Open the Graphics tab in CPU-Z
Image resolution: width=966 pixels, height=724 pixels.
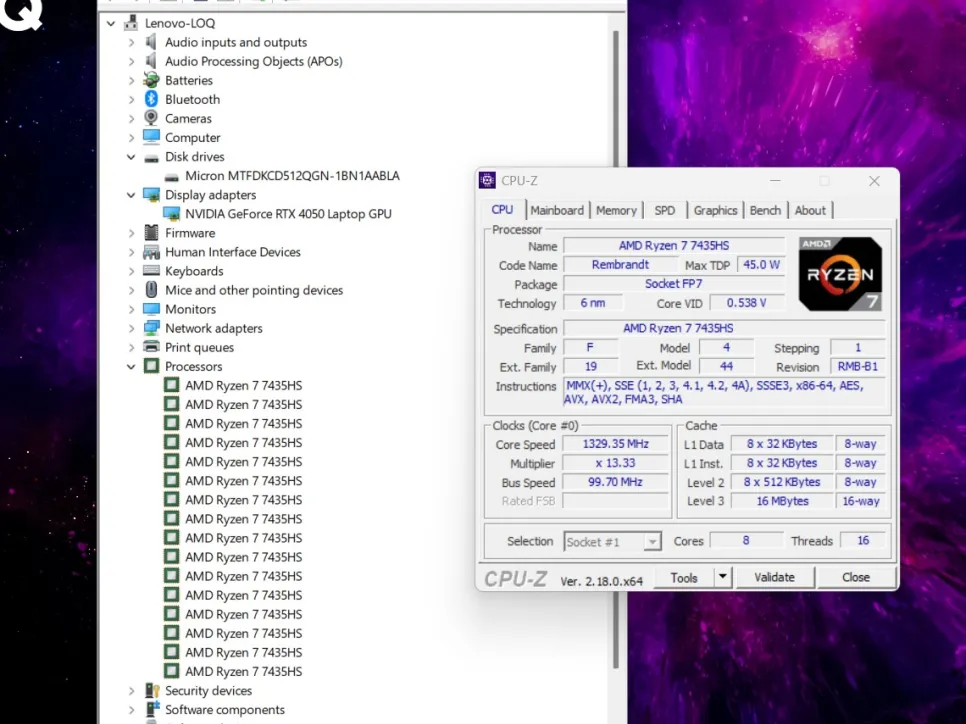click(715, 211)
